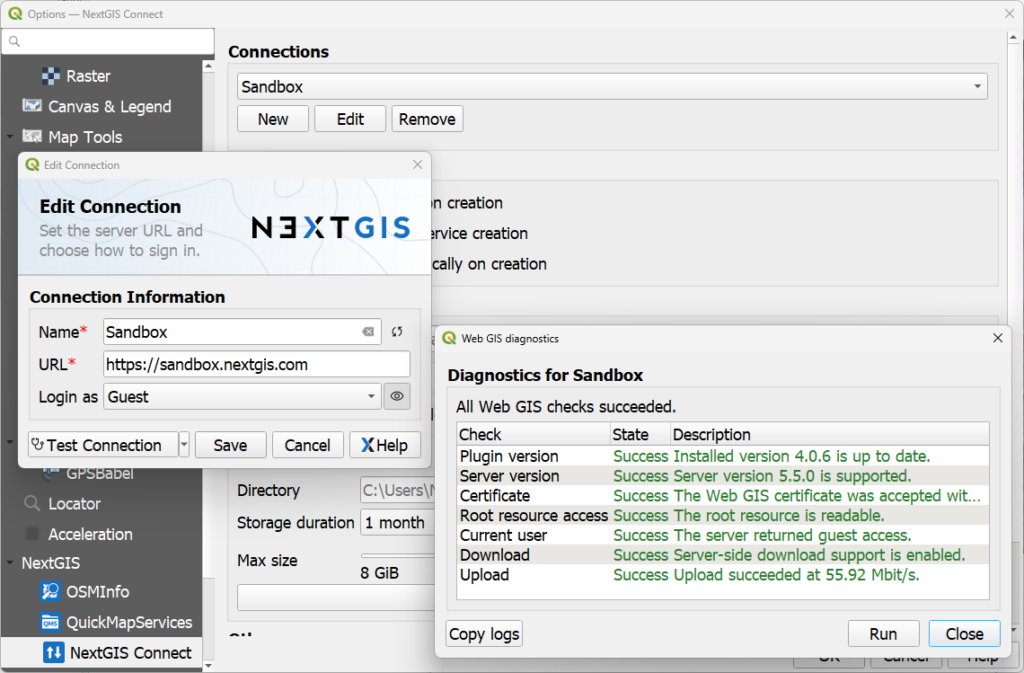
Task: Select the Plugin version diagnostics row
Action: (723, 456)
